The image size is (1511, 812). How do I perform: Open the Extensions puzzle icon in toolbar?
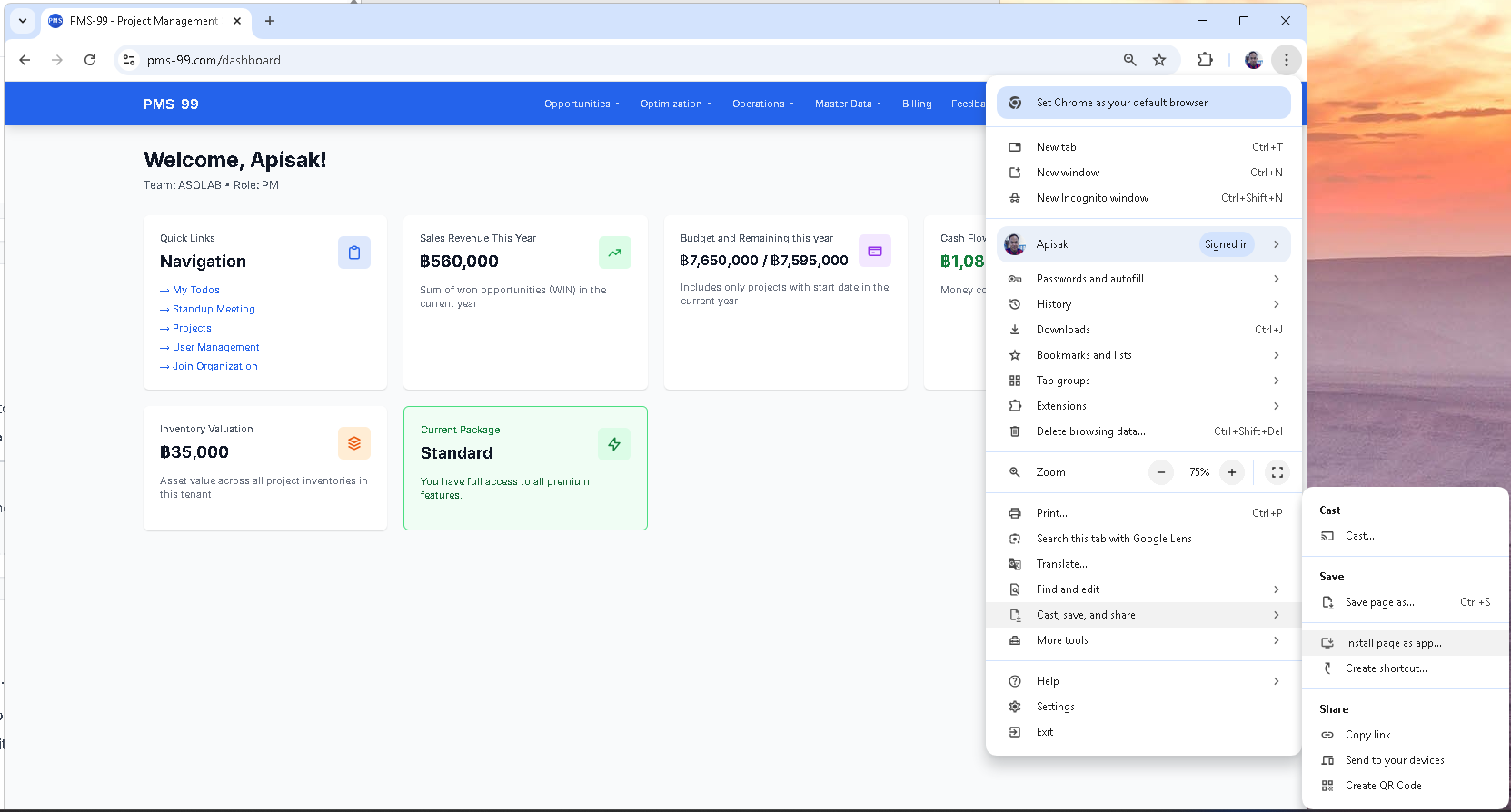click(1205, 60)
